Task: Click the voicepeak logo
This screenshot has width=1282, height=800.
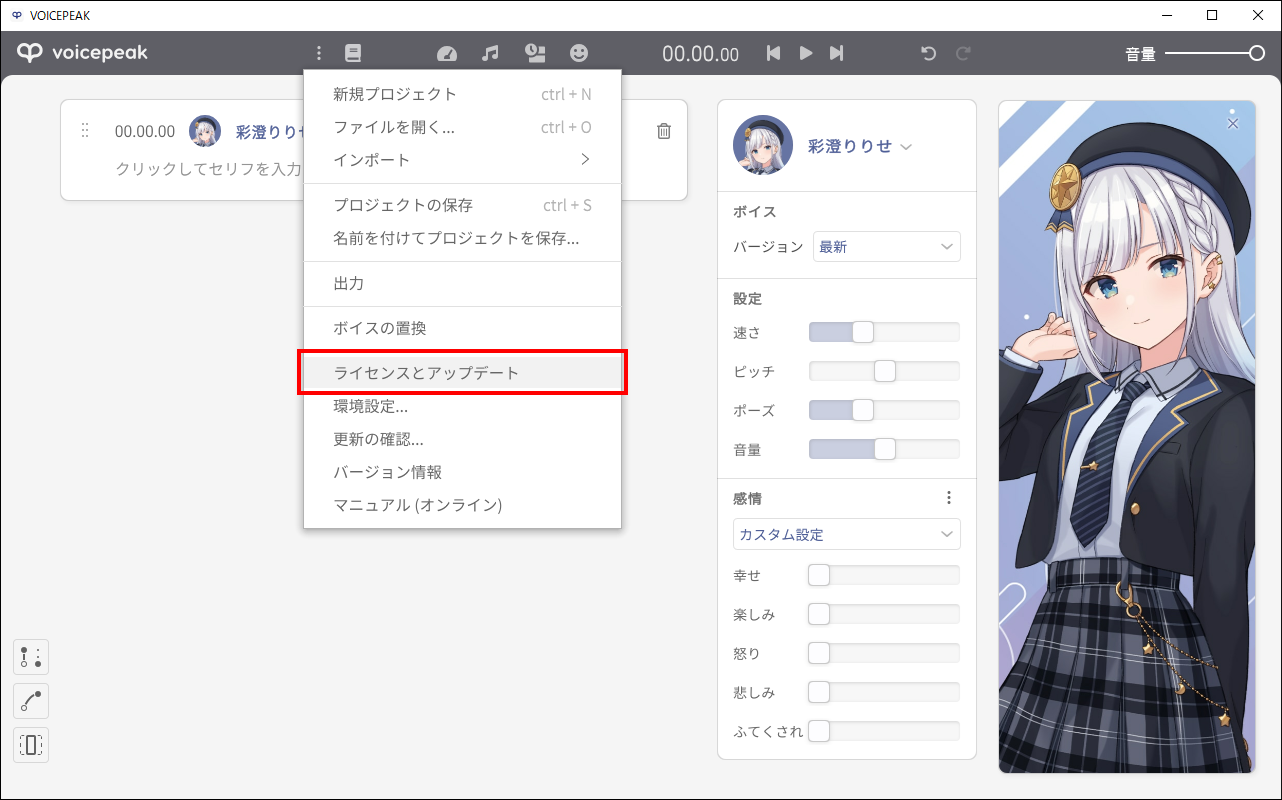Action: coord(82,53)
